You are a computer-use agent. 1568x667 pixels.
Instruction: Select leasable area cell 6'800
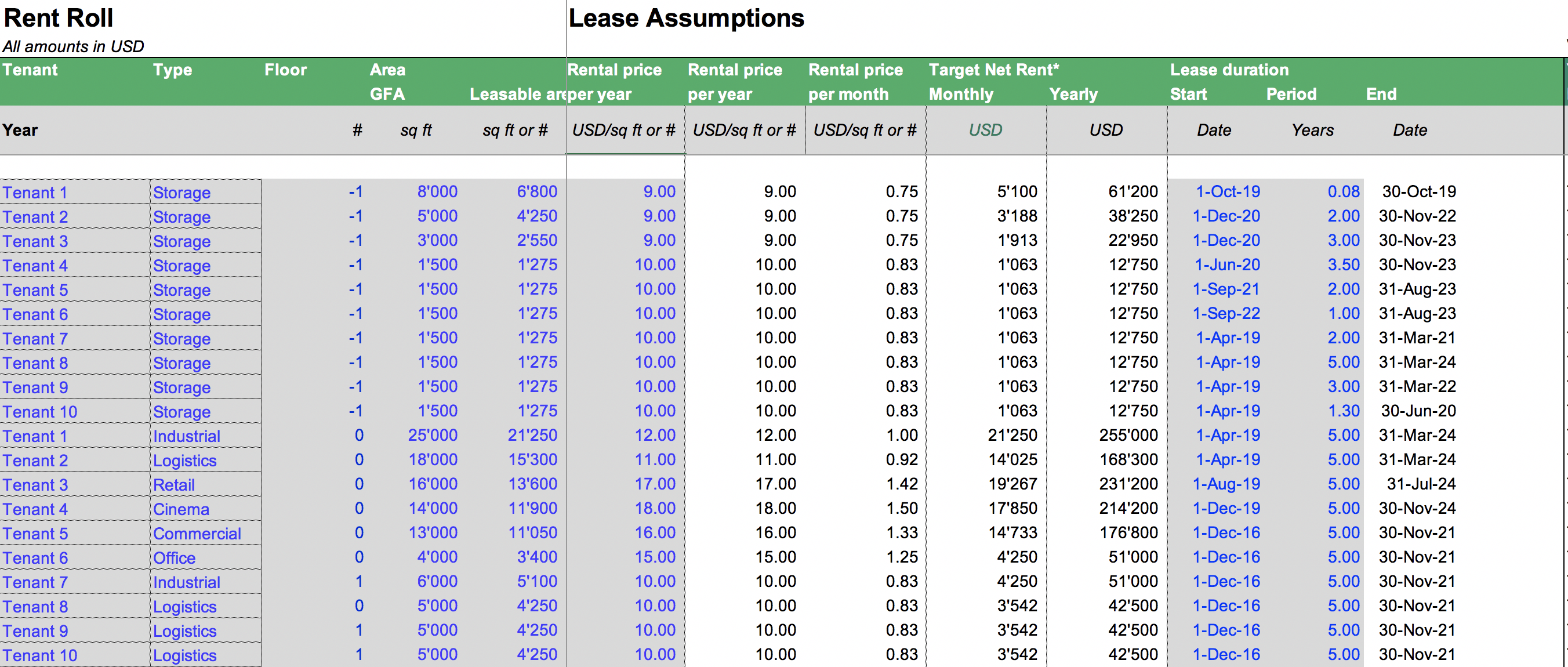click(x=537, y=192)
